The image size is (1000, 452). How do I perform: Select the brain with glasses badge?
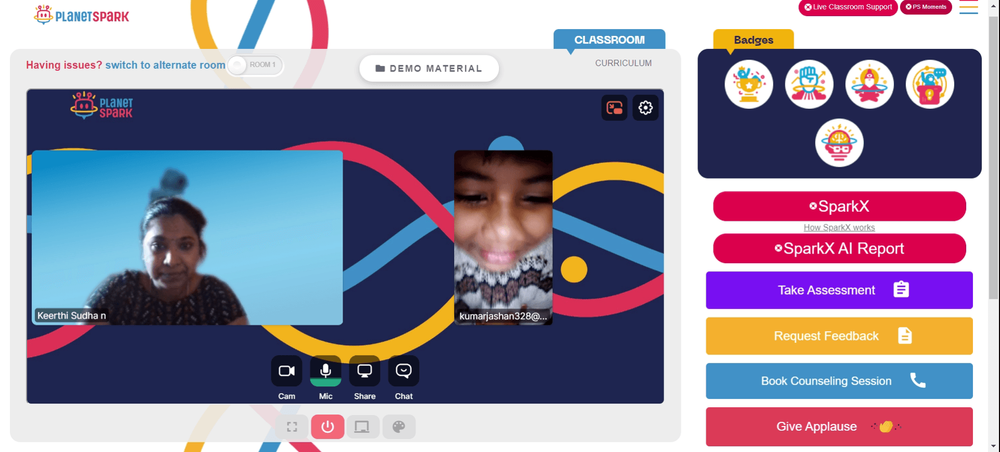tap(839, 143)
